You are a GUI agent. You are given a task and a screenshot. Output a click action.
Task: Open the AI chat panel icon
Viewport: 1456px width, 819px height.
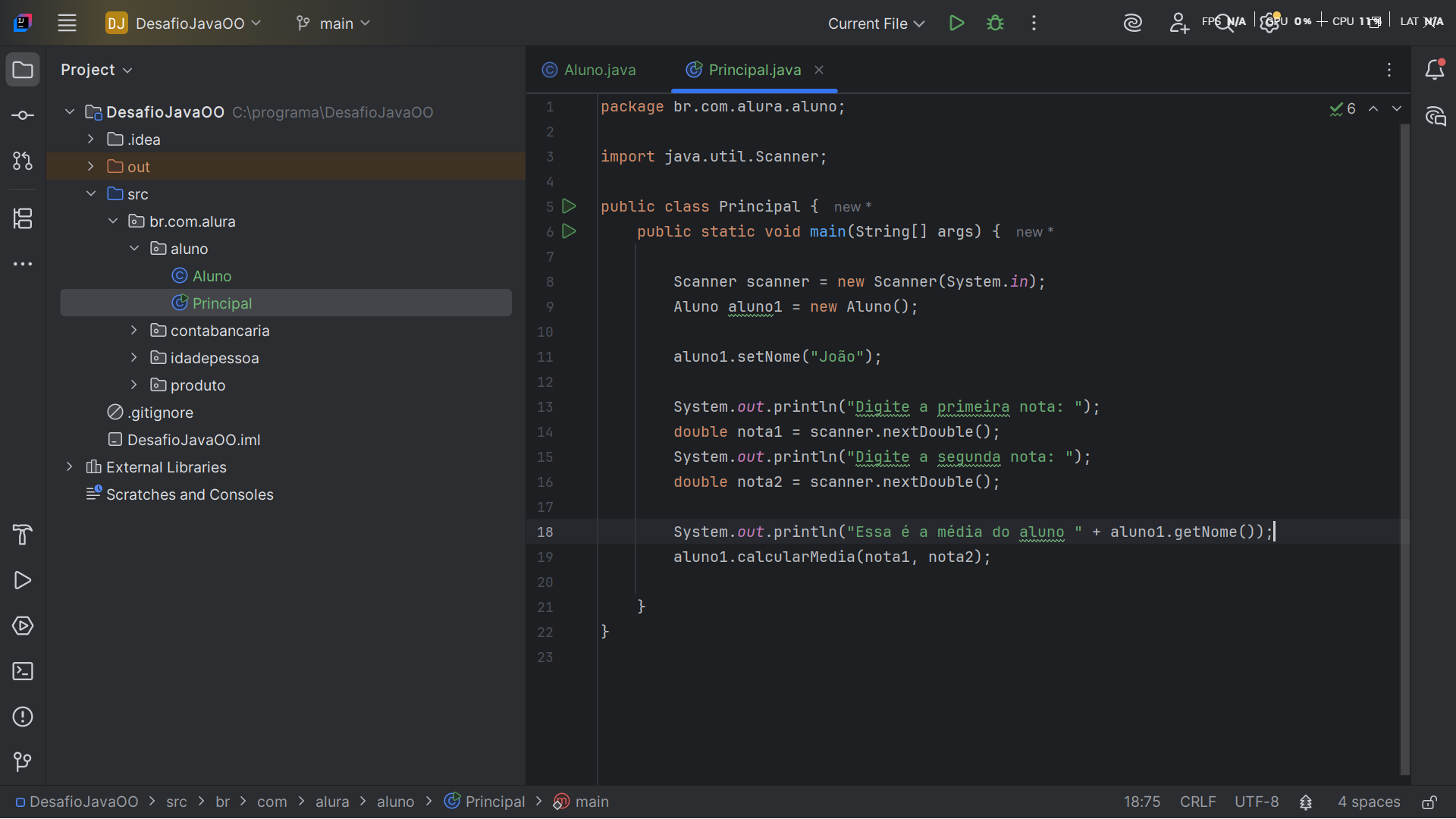pos(1434,116)
